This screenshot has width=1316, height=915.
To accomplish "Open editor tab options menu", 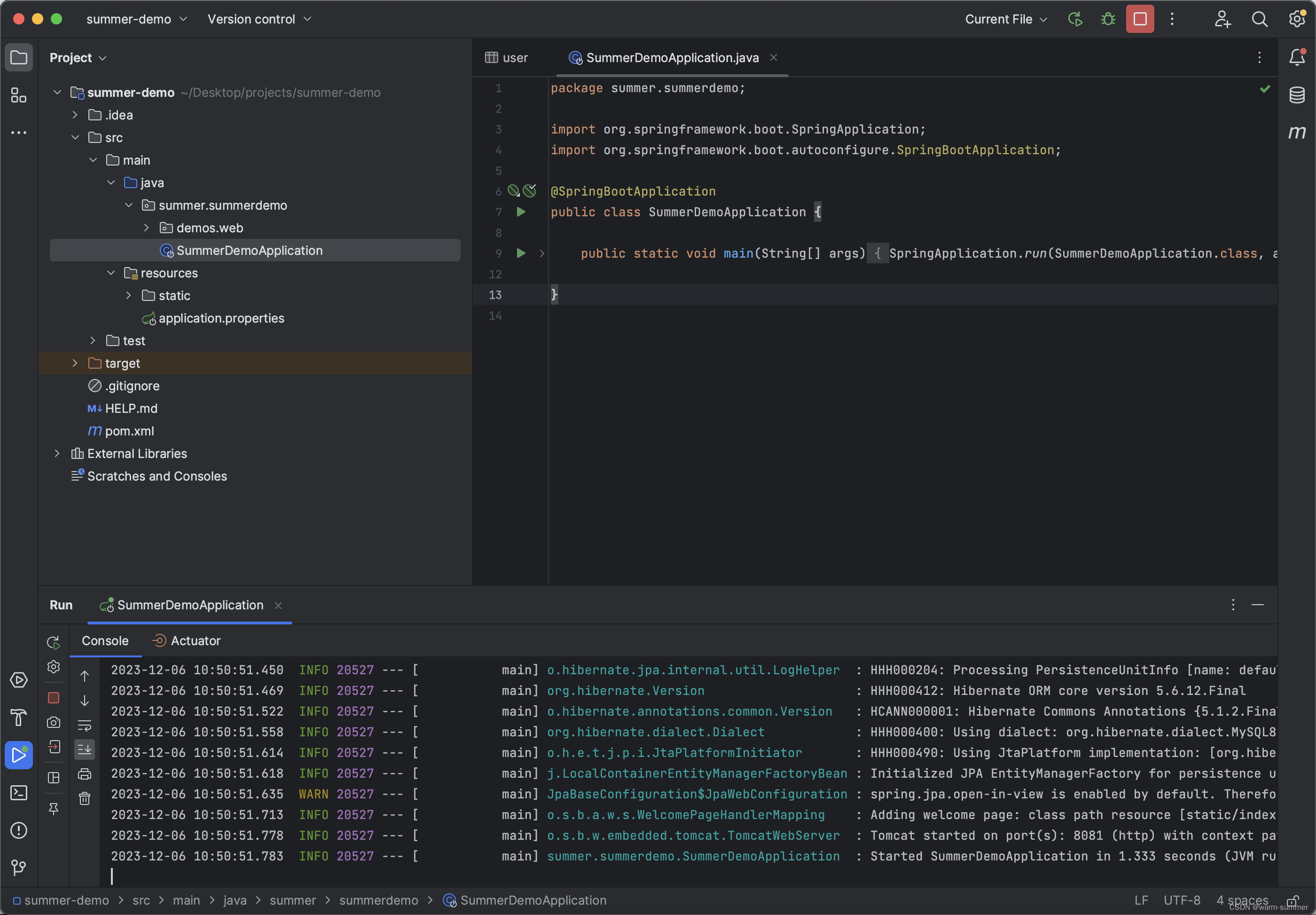I will point(1259,57).
